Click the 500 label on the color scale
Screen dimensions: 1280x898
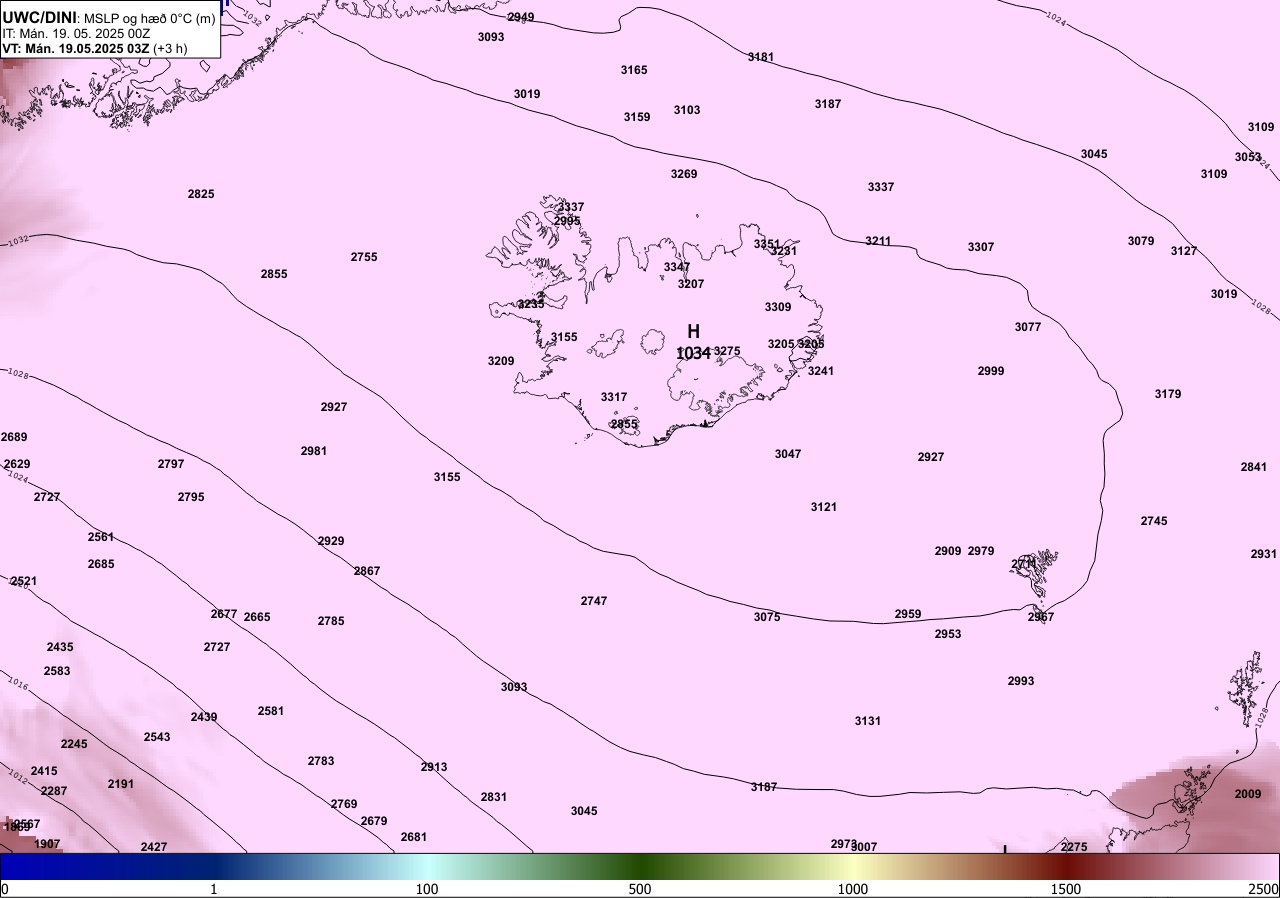tap(640, 888)
